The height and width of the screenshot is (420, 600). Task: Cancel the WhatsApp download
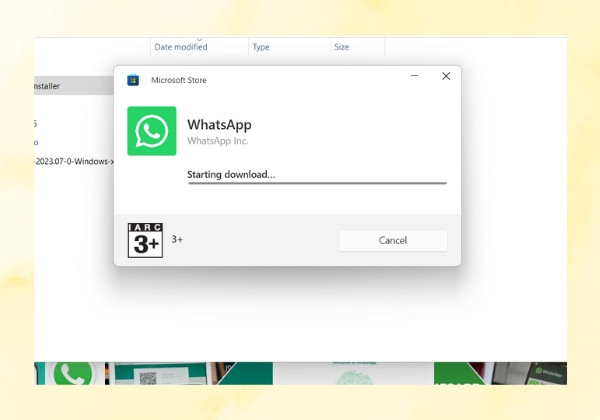click(x=393, y=240)
